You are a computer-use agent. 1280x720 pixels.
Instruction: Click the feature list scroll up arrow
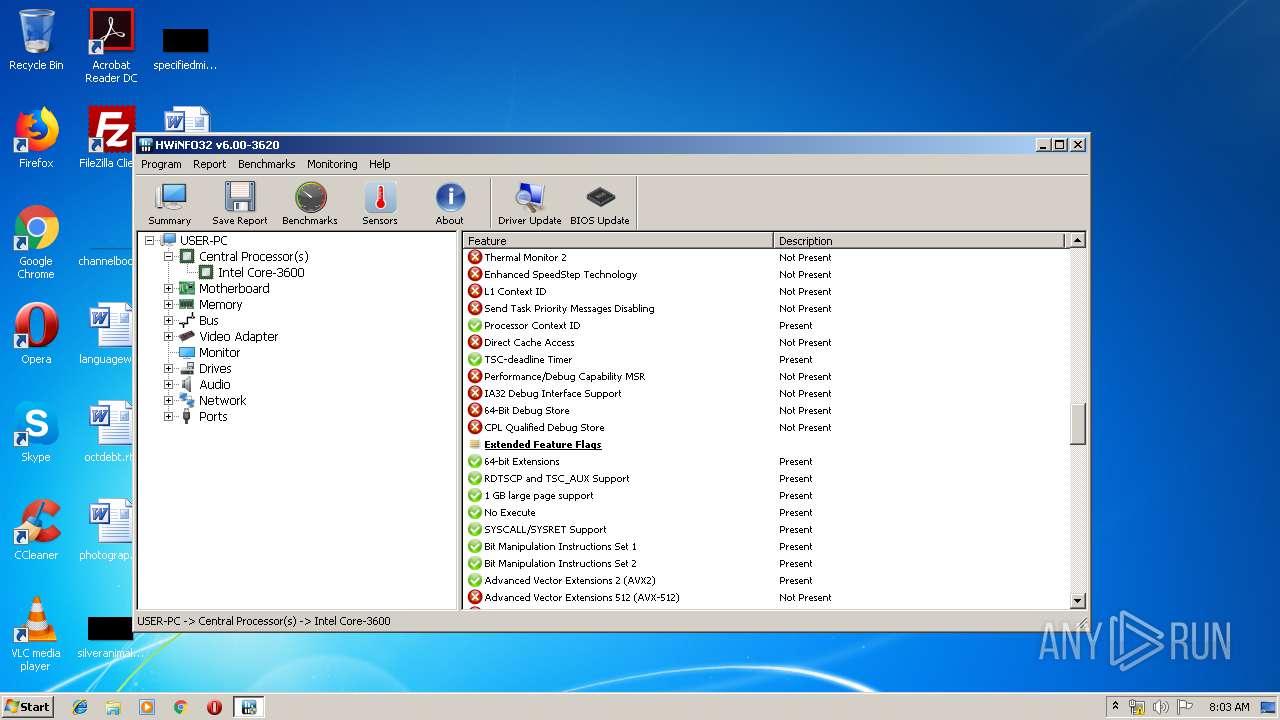(1077, 240)
